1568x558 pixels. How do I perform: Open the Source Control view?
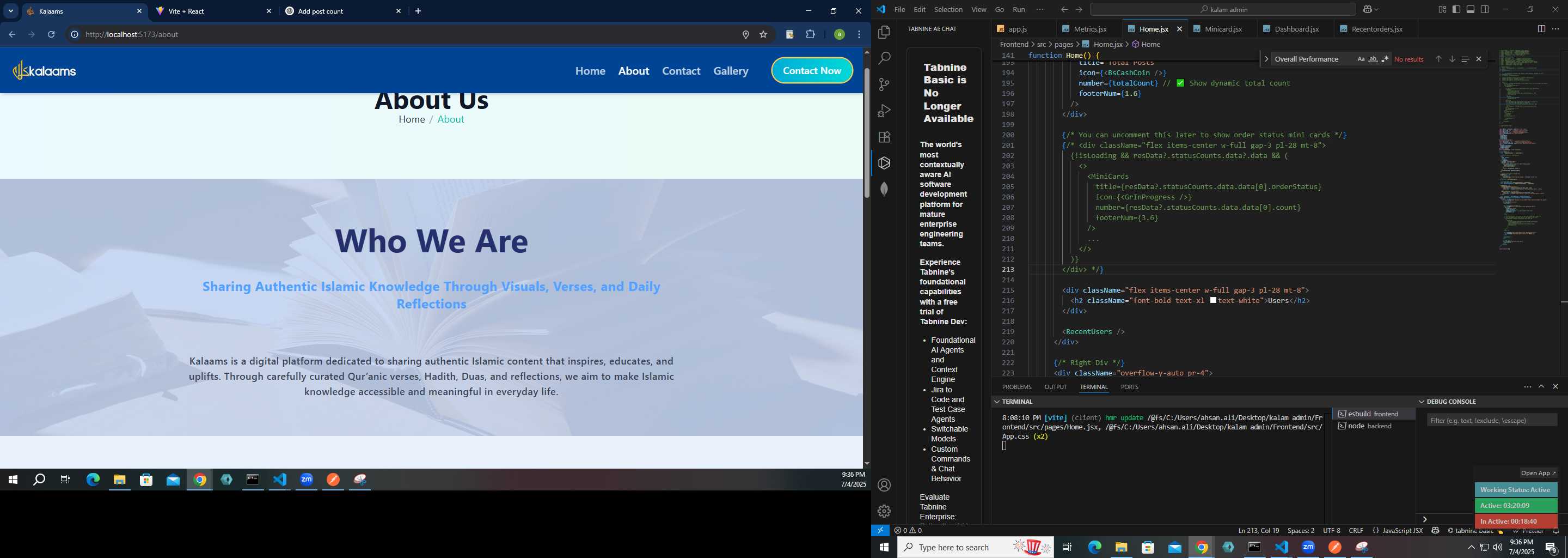(x=884, y=84)
